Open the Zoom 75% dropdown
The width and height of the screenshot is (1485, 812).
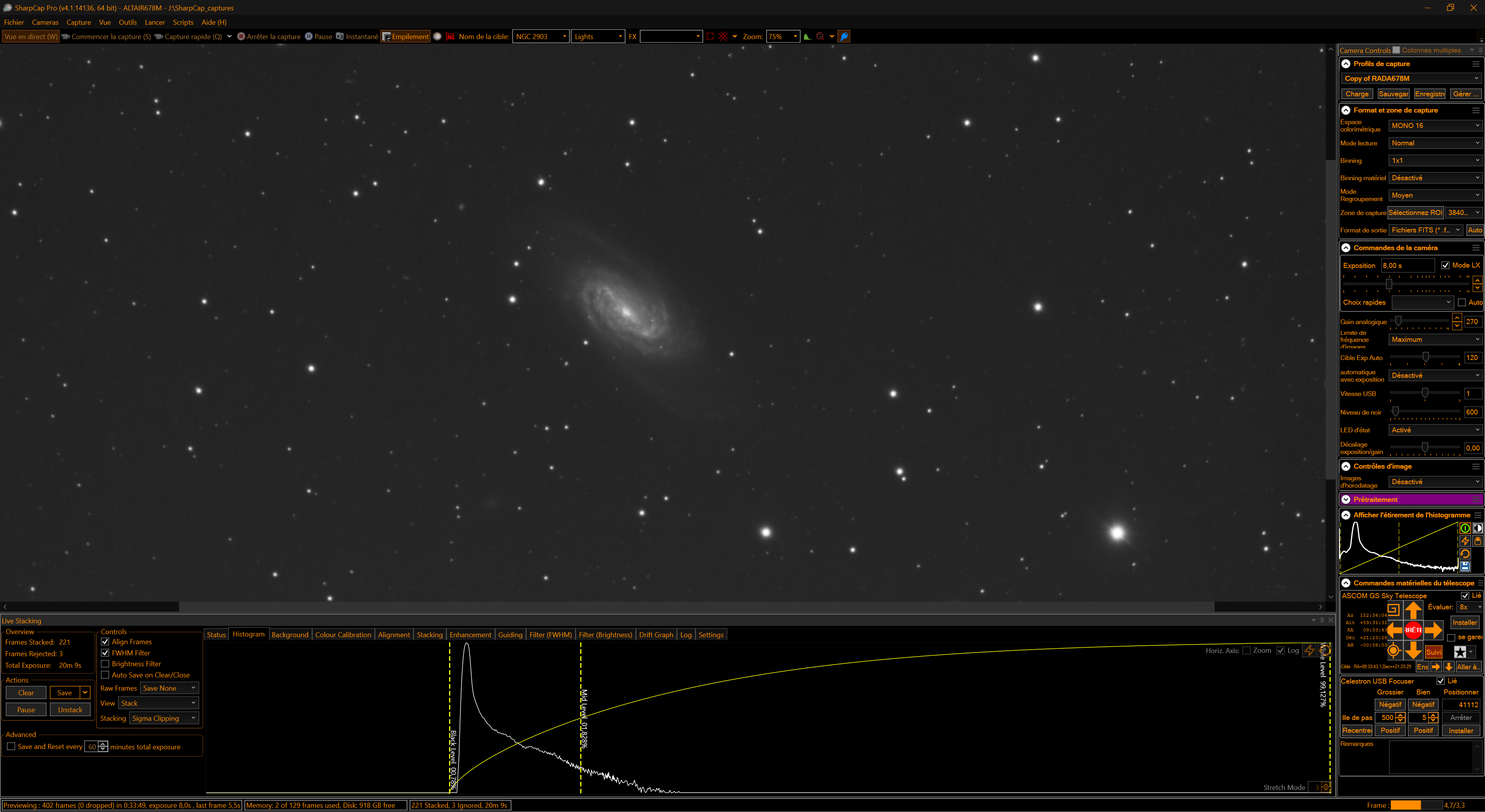click(782, 36)
